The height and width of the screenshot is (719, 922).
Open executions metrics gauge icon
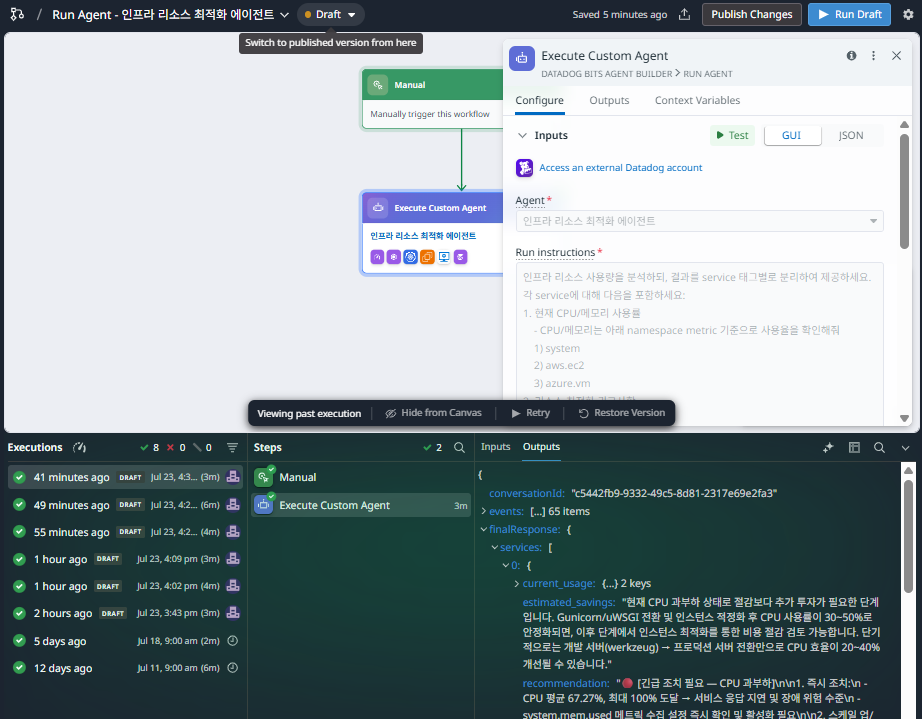point(79,447)
